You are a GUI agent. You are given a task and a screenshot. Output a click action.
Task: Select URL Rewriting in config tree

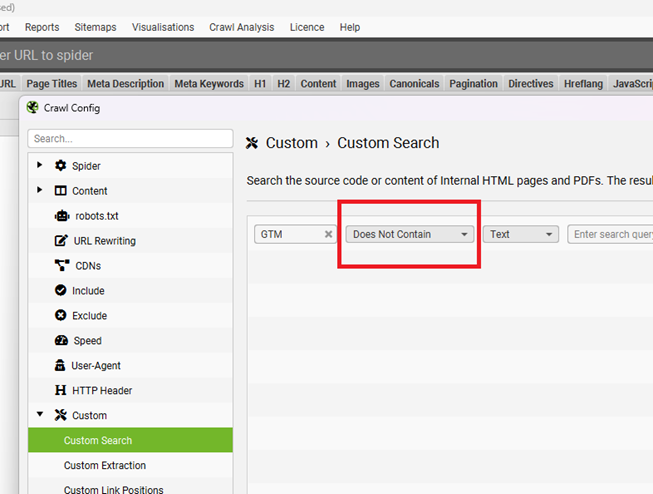[130, 240]
